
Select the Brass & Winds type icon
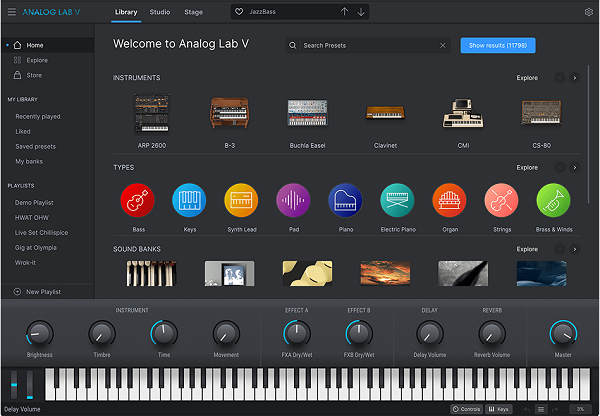pos(553,200)
